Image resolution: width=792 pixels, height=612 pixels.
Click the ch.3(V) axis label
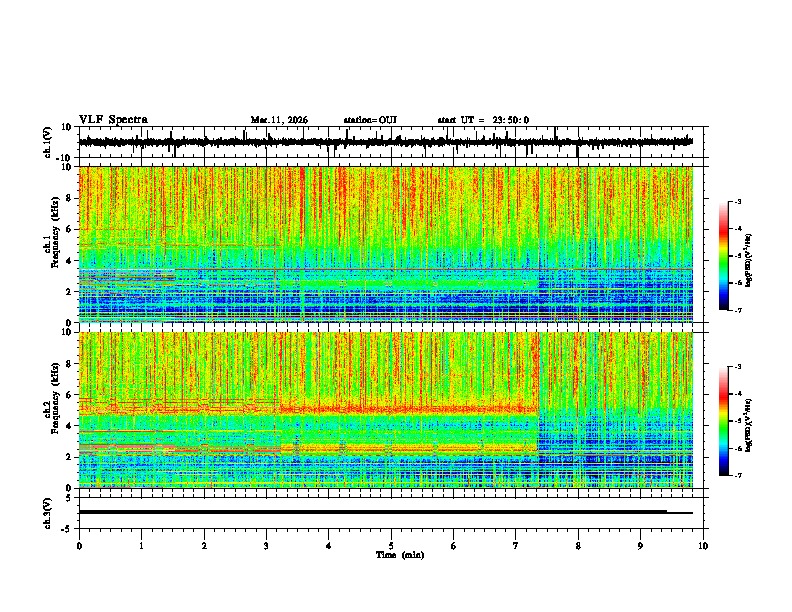pyautogui.click(x=48, y=513)
